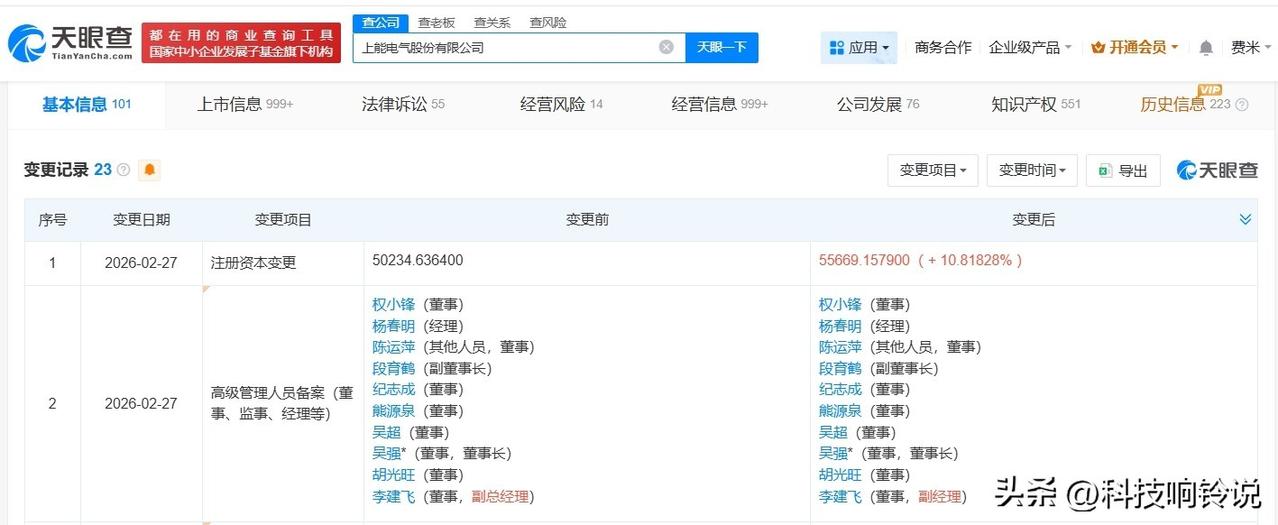Click the help question mark beside 变更记录 23
Screen dimensions: 1278x525
pos(124,170)
